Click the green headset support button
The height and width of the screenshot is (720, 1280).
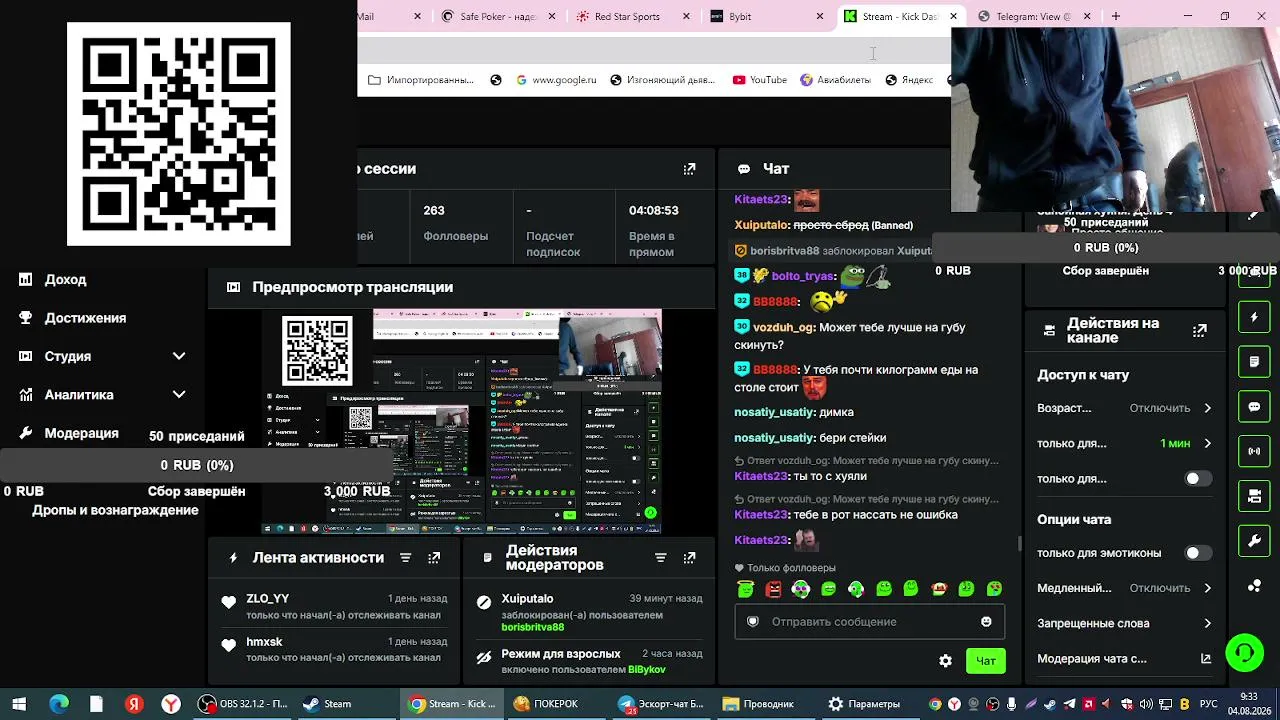pyautogui.click(x=1245, y=653)
